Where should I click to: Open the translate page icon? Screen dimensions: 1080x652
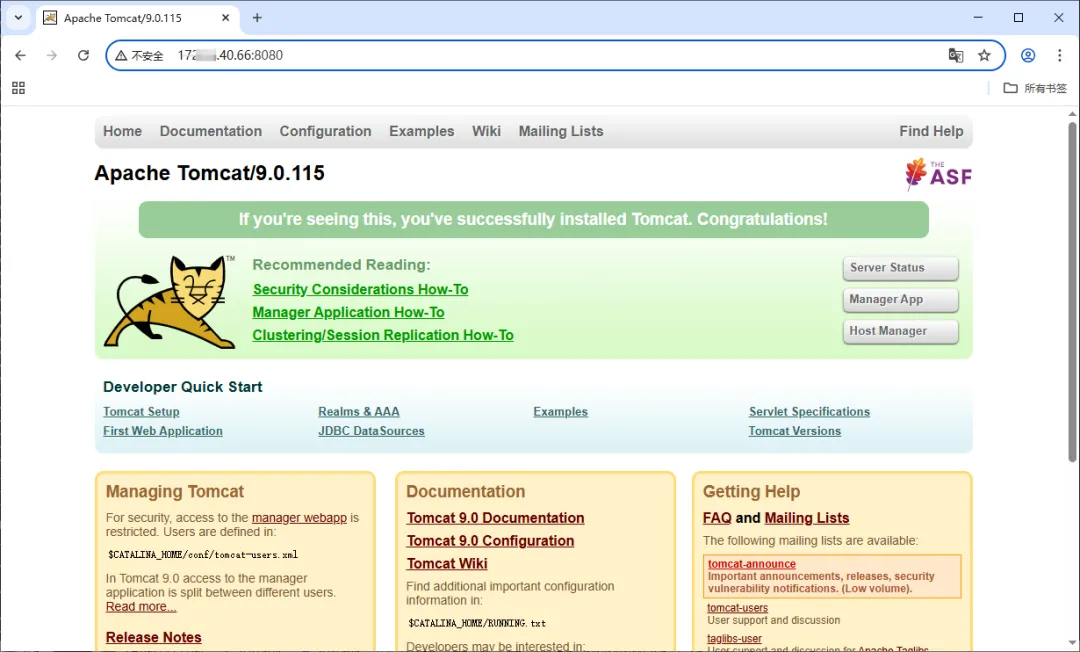[955, 55]
